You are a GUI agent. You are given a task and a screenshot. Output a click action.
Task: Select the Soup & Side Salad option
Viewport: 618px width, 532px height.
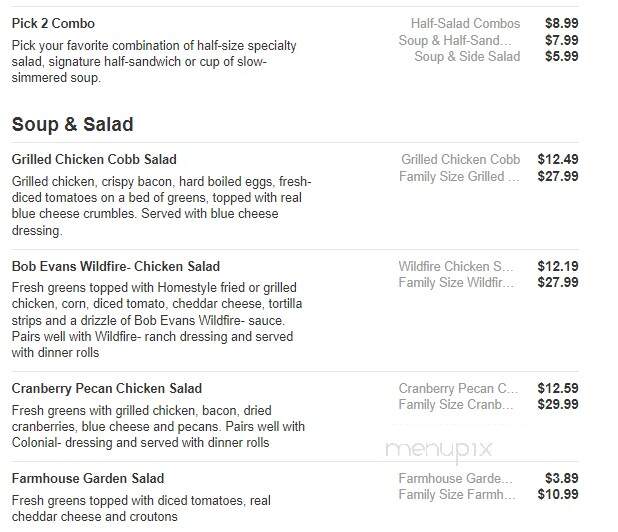pyautogui.click(x=467, y=56)
